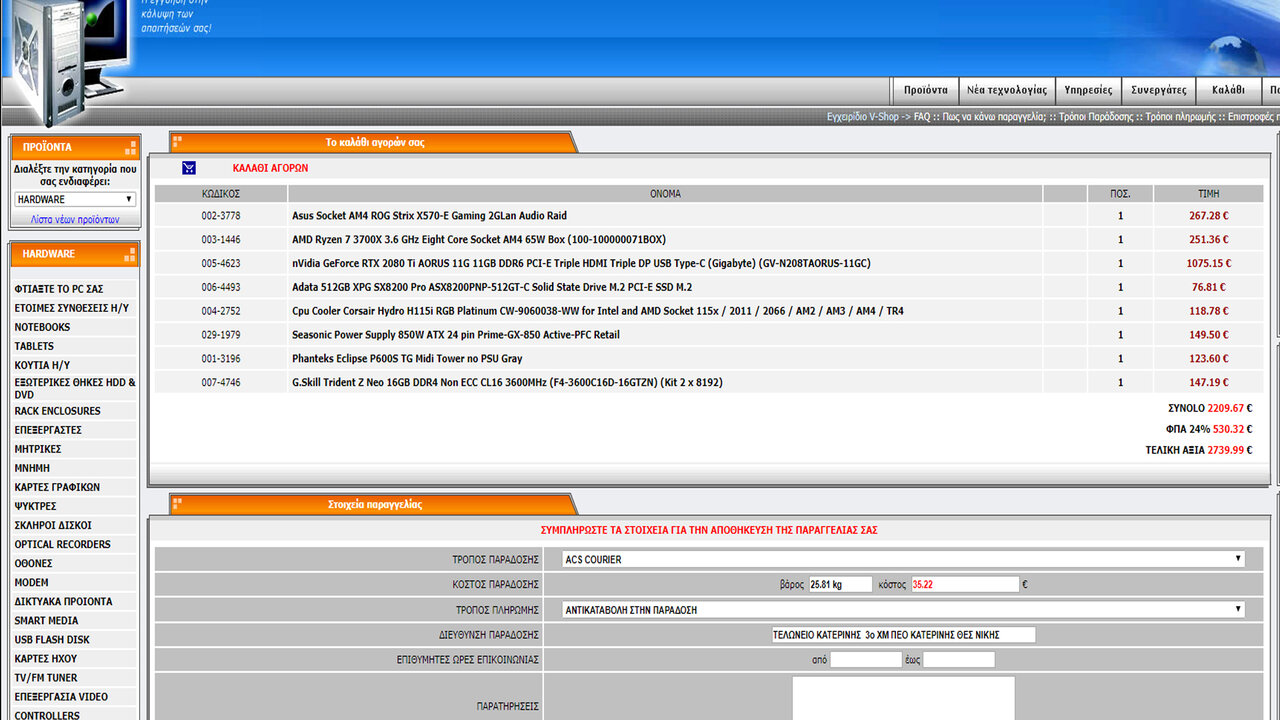Open the Εγχειρίδιο V-Shop link
1280x720 pixels.
pos(863,117)
